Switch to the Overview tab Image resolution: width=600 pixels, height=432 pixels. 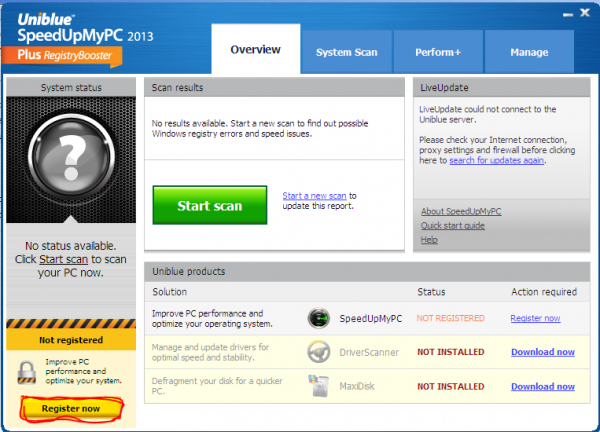pyautogui.click(x=256, y=49)
